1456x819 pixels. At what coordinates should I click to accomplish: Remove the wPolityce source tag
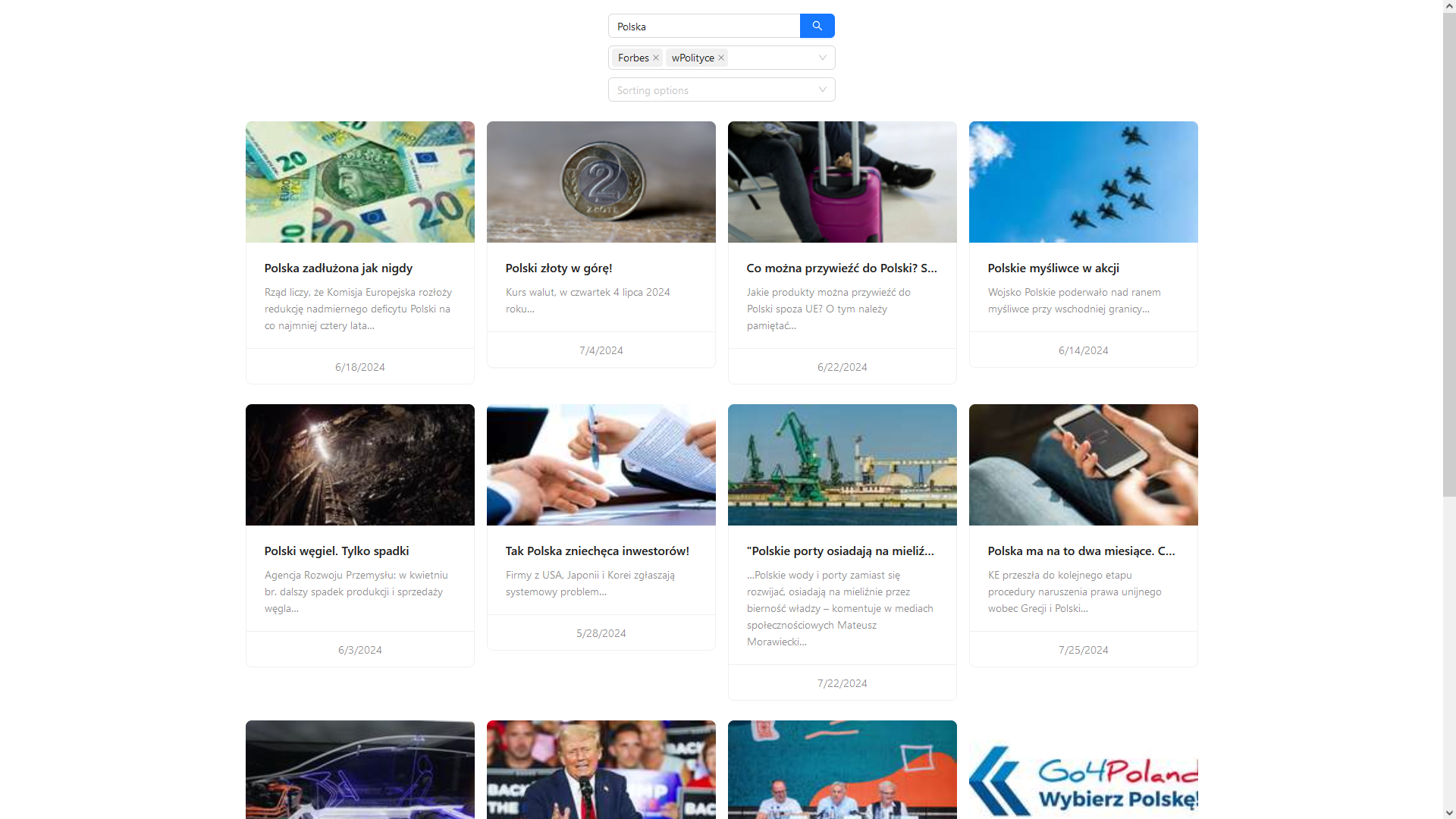pyautogui.click(x=721, y=58)
